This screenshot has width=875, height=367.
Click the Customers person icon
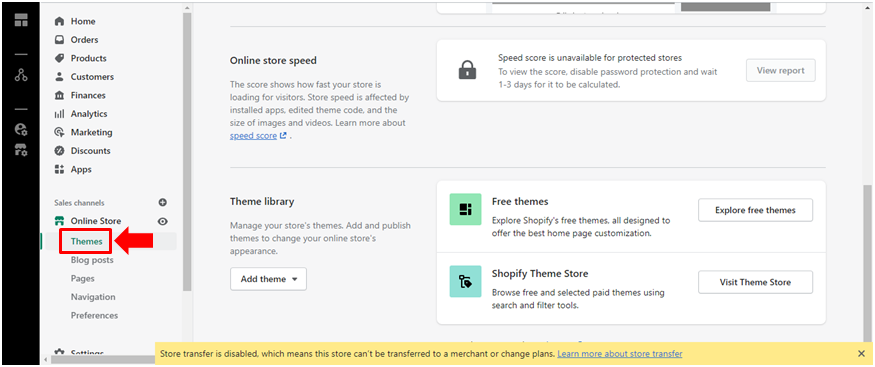tap(59, 76)
